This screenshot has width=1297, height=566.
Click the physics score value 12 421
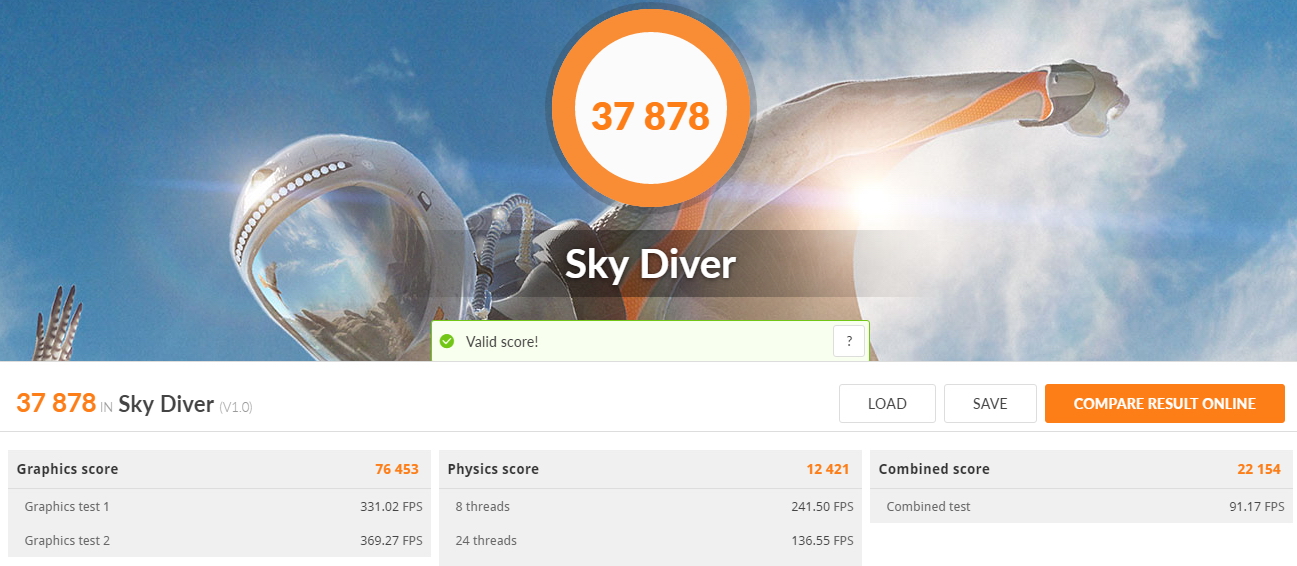pos(828,469)
